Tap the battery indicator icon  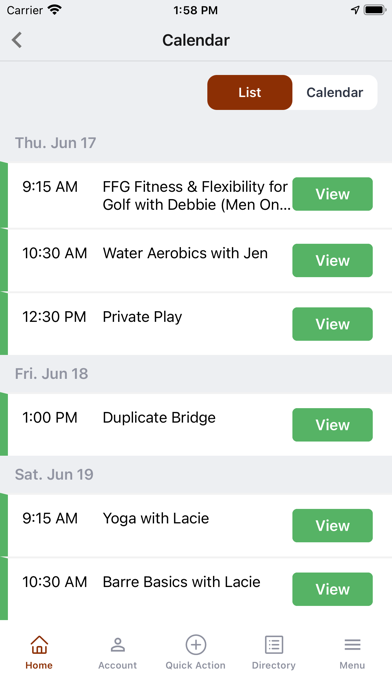tap(375, 10)
